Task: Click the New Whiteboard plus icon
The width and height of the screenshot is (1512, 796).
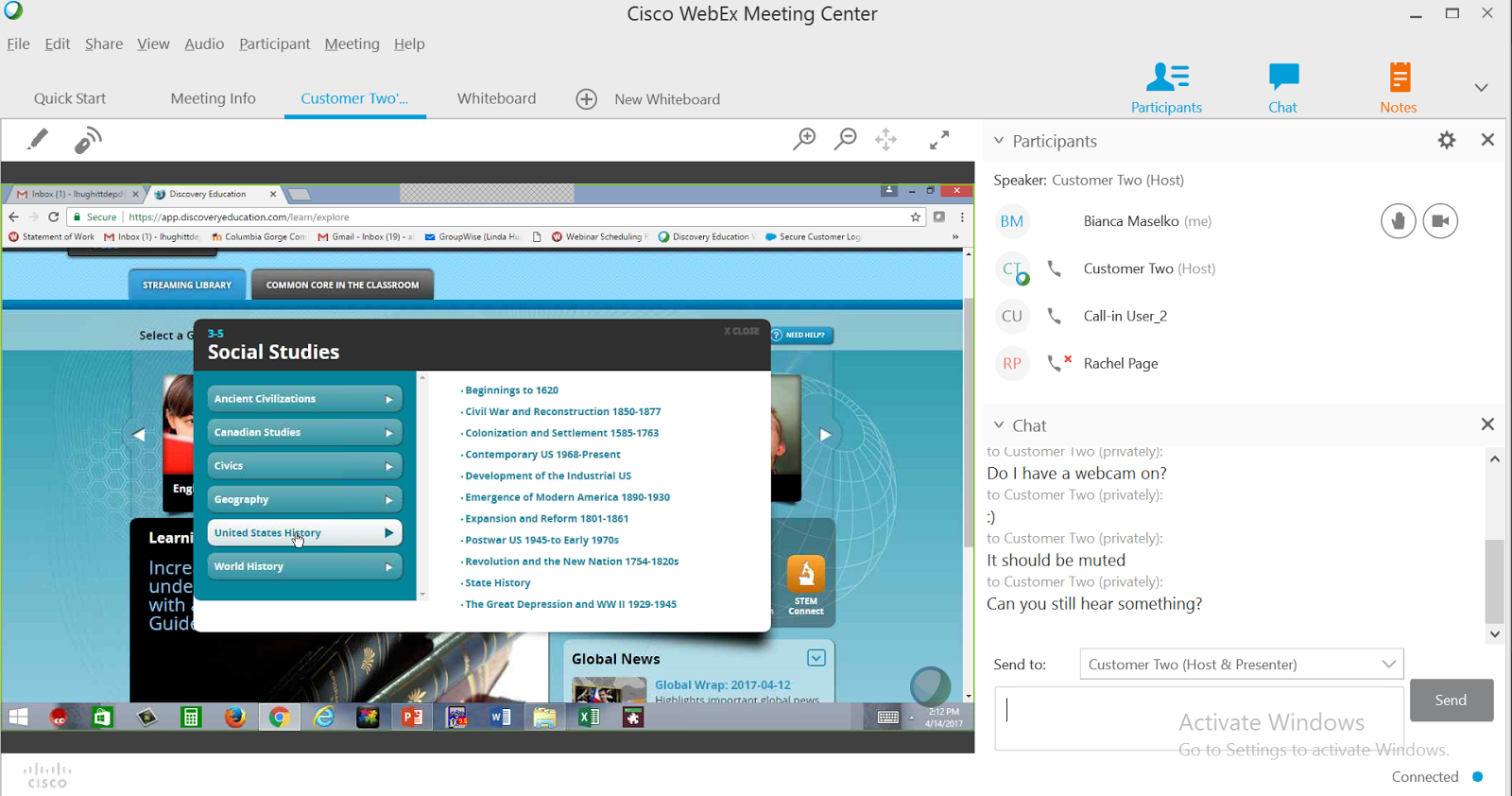Action: pyautogui.click(x=587, y=99)
